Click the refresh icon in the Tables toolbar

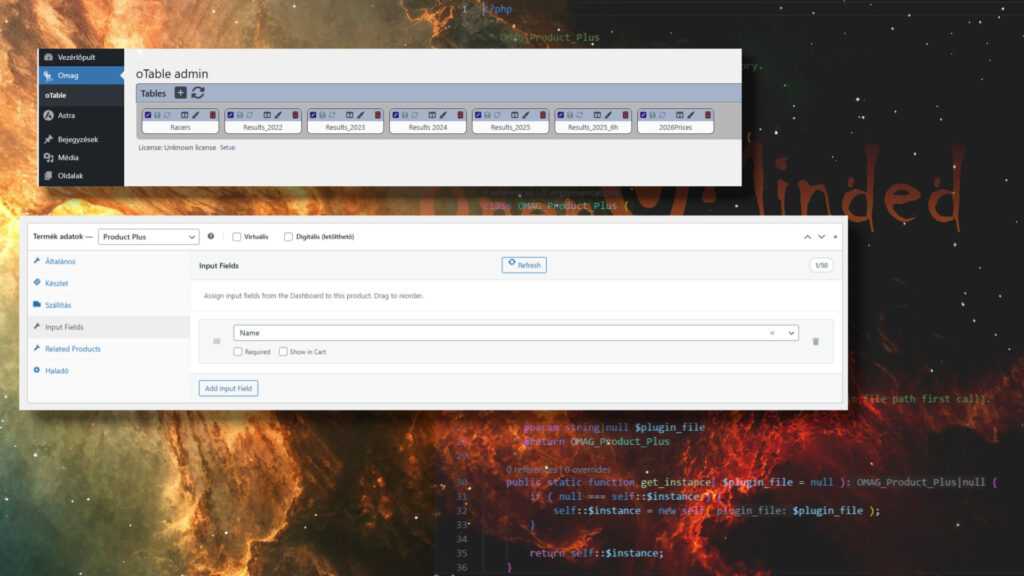pos(197,92)
